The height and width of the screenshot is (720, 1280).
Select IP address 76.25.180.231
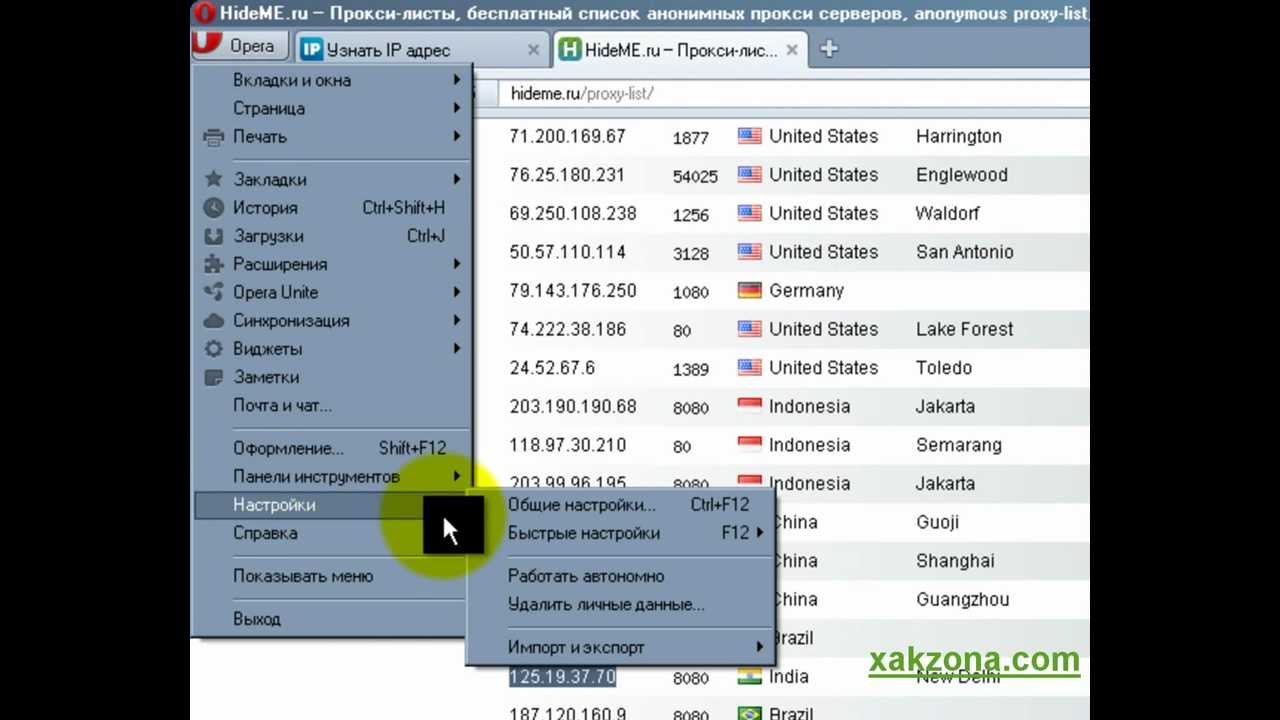click(x=567, y=175)
